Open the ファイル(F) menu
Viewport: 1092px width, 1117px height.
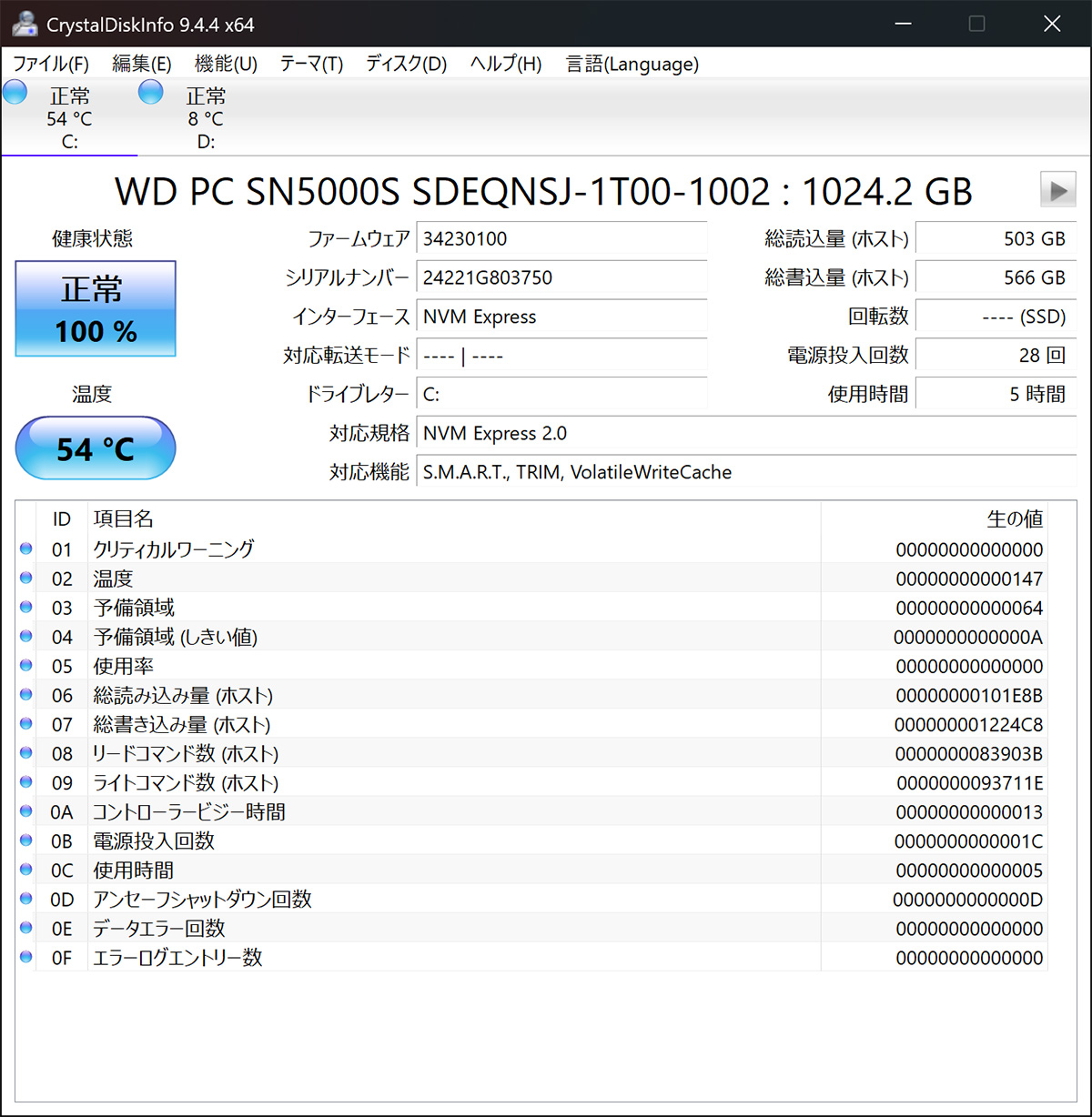51,64
